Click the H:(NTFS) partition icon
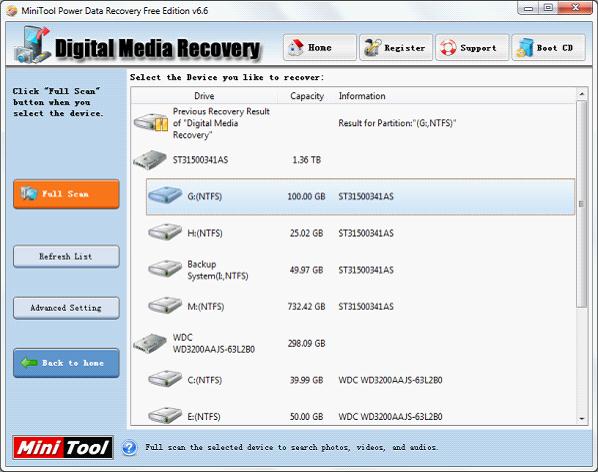 coord(165,232)
